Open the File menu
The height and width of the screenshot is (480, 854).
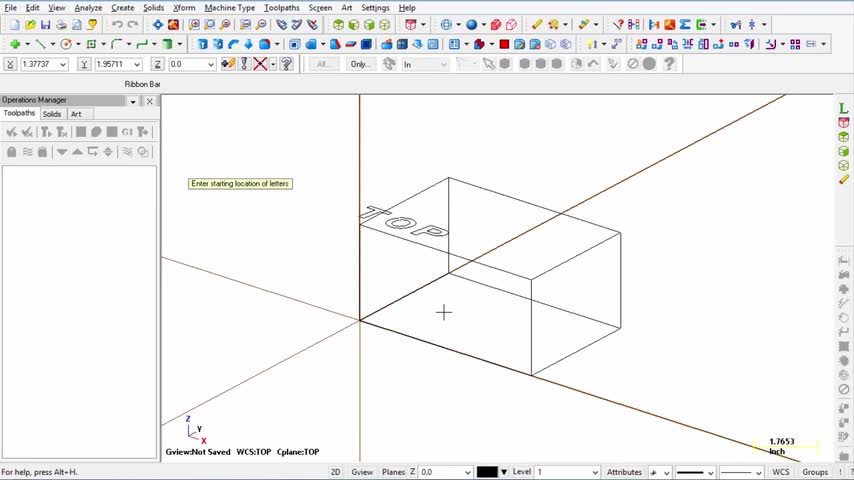10,8
